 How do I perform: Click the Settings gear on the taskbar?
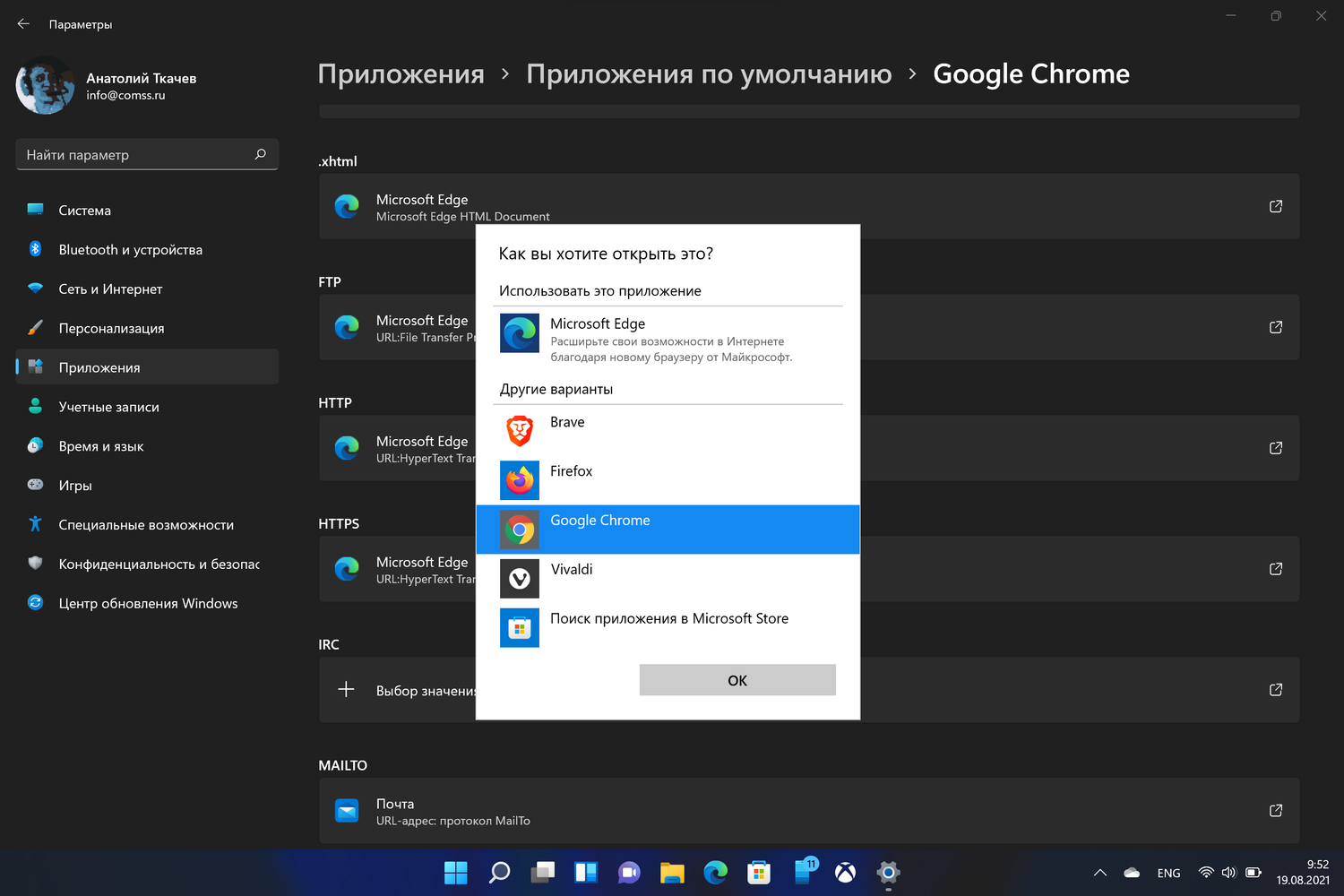(888, 873)
